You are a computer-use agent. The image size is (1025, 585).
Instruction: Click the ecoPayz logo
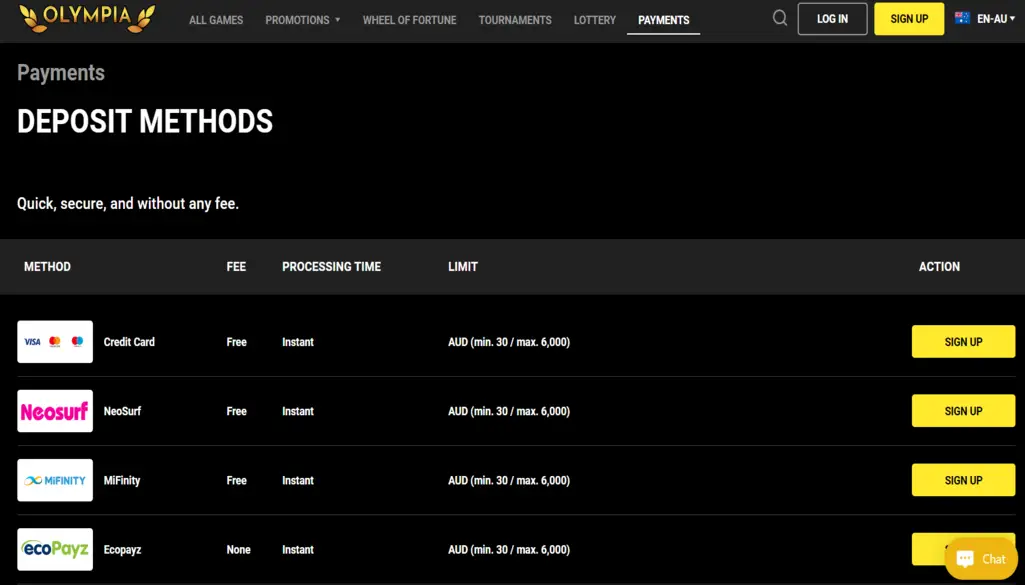click(x=55, y=550)
